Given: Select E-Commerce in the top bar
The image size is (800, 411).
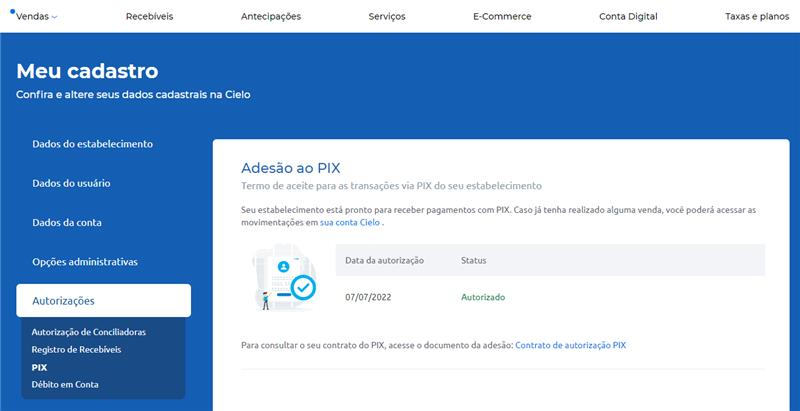Looking at the screenshot, I should coord(502,16).
